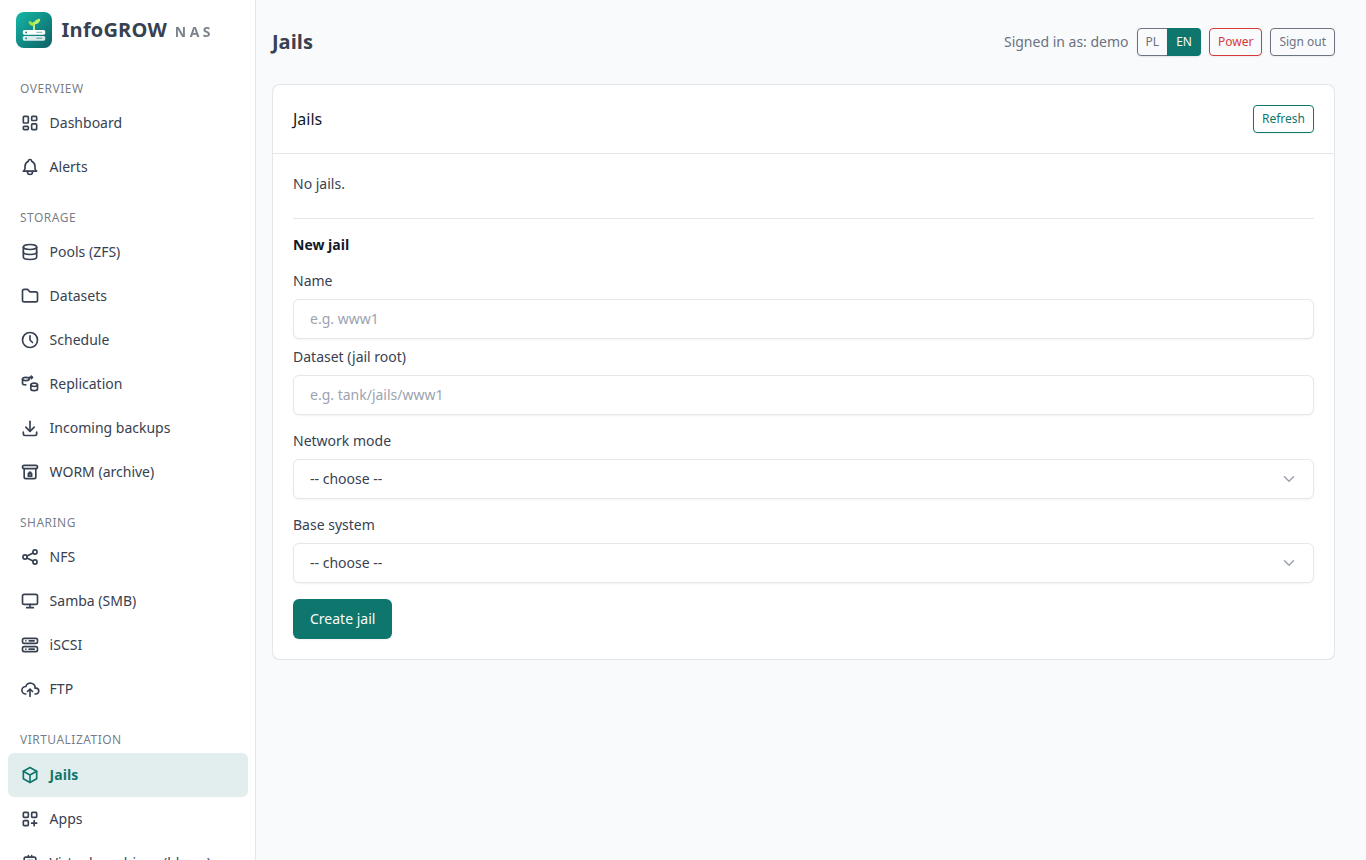Viewport: 1366px width, 860px height.
Task: Click the Schedule clock icon
Action: 30,340
